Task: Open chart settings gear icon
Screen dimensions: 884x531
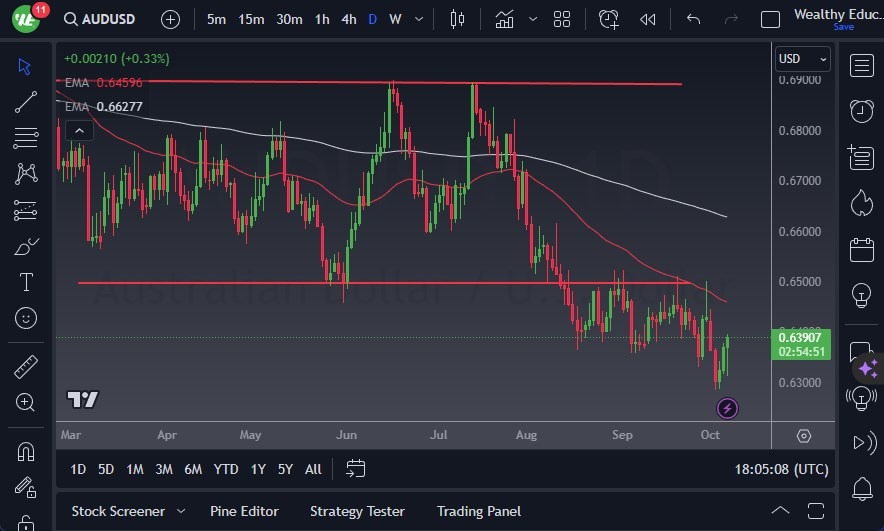Action: tap(804, 436)
